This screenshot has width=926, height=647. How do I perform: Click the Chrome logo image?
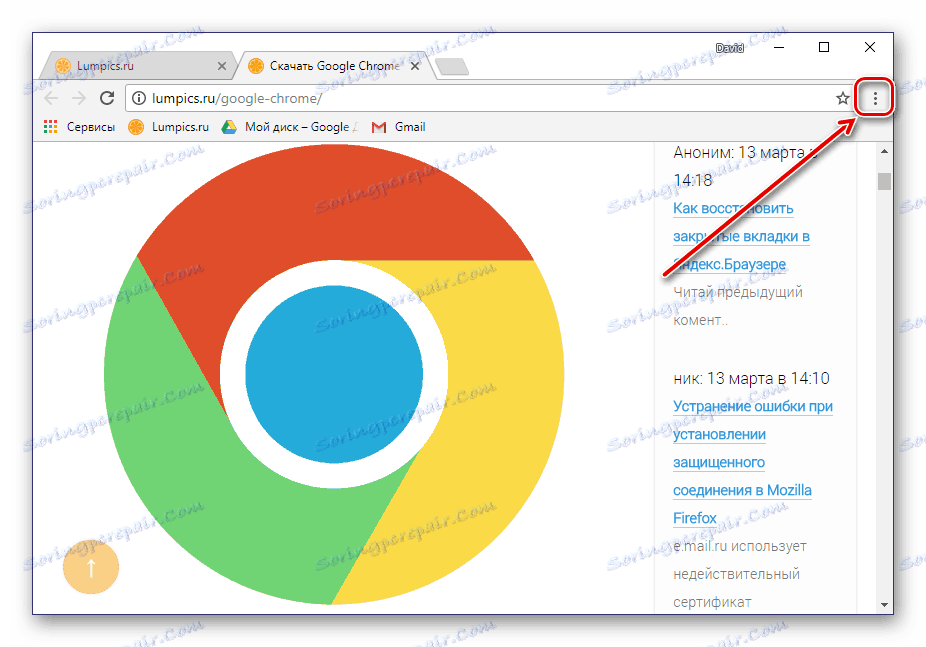click(x=334, y=374)
